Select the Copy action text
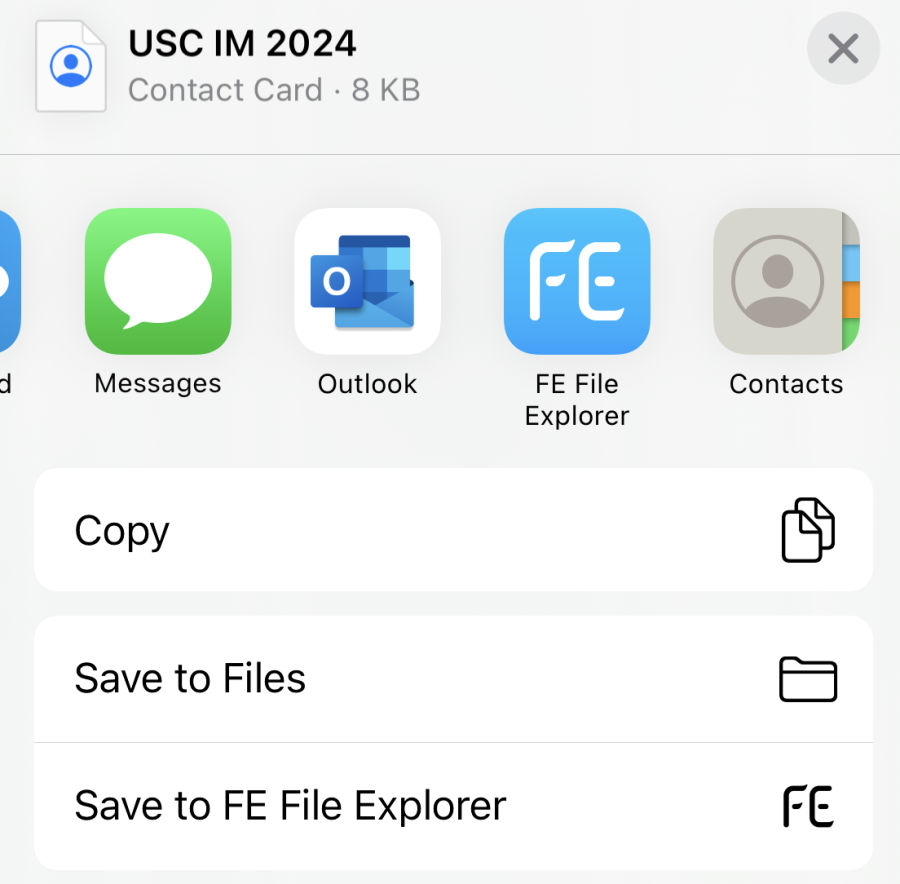Screen dimensions: 900x884 (x=122, y=530)
